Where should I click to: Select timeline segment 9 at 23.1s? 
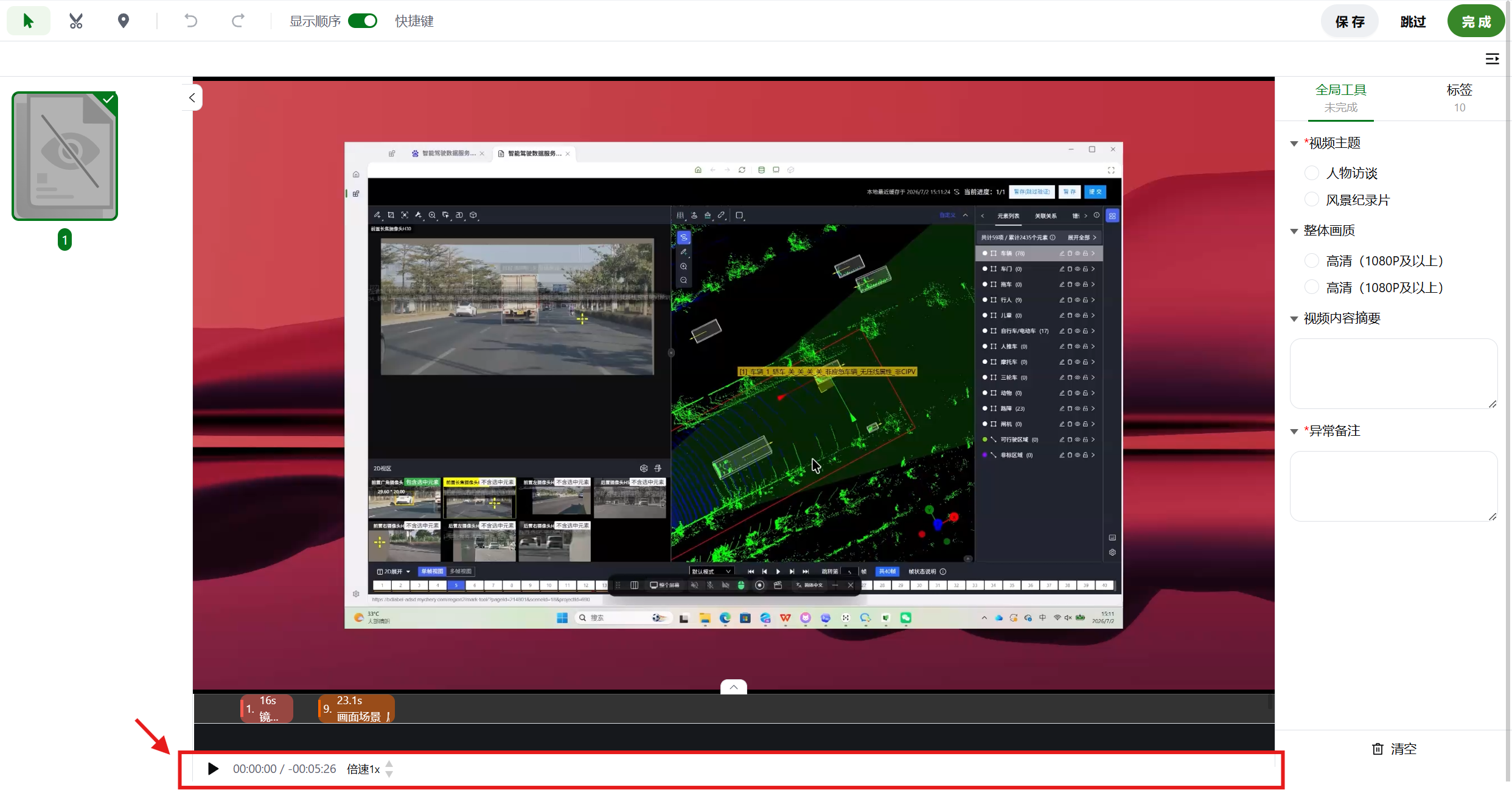[357, 708]
